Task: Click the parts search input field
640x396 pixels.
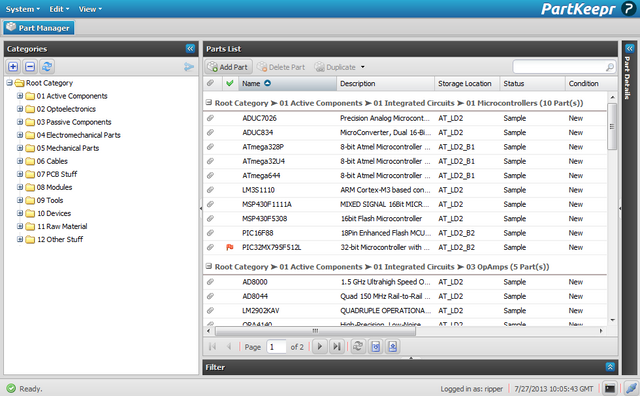Action: pyautogui.click(x=559, y=67)
